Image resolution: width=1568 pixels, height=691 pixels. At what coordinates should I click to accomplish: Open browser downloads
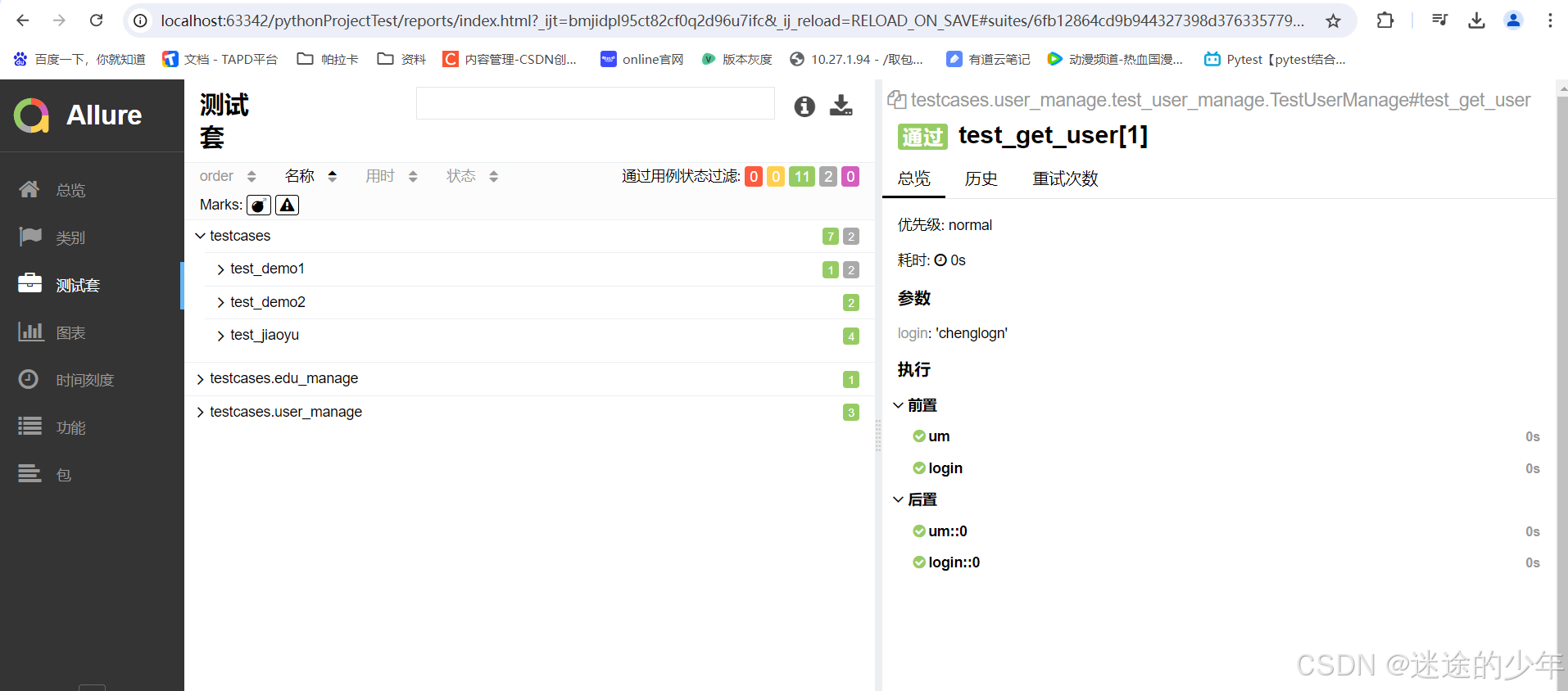(x=1476, y=20)
